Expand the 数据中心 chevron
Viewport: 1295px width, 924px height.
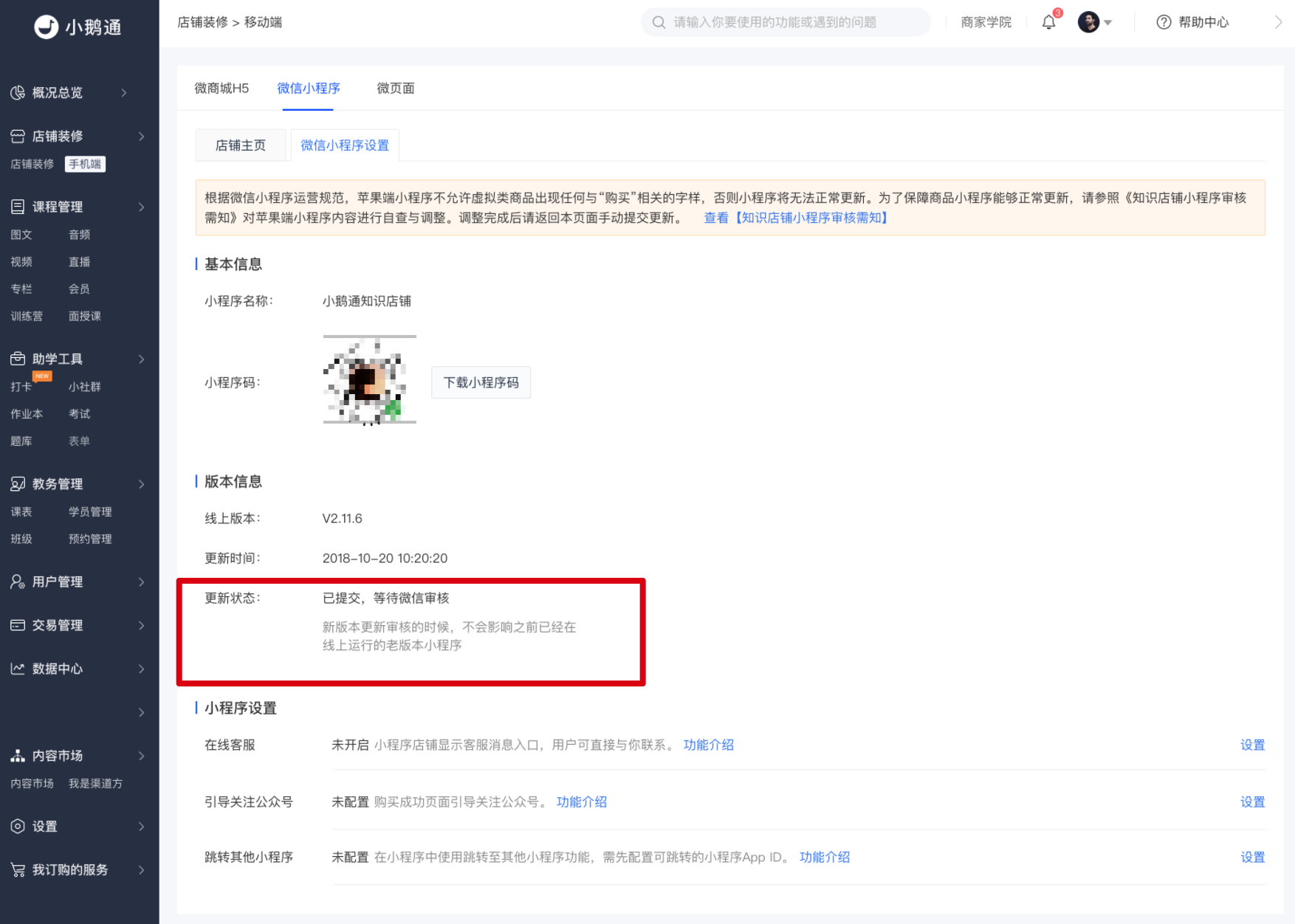(x=141, y=669)
